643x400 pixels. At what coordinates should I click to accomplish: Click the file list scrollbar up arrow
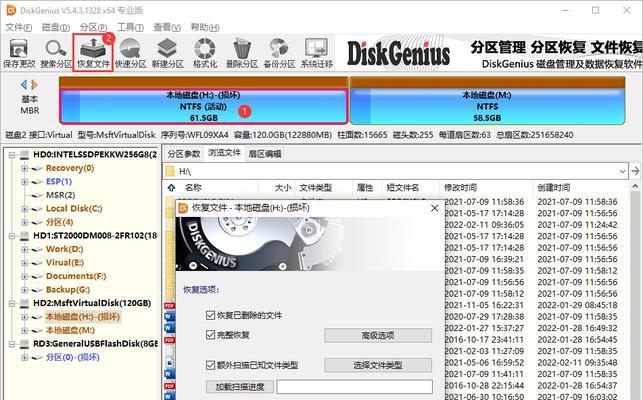coord(635,187)
